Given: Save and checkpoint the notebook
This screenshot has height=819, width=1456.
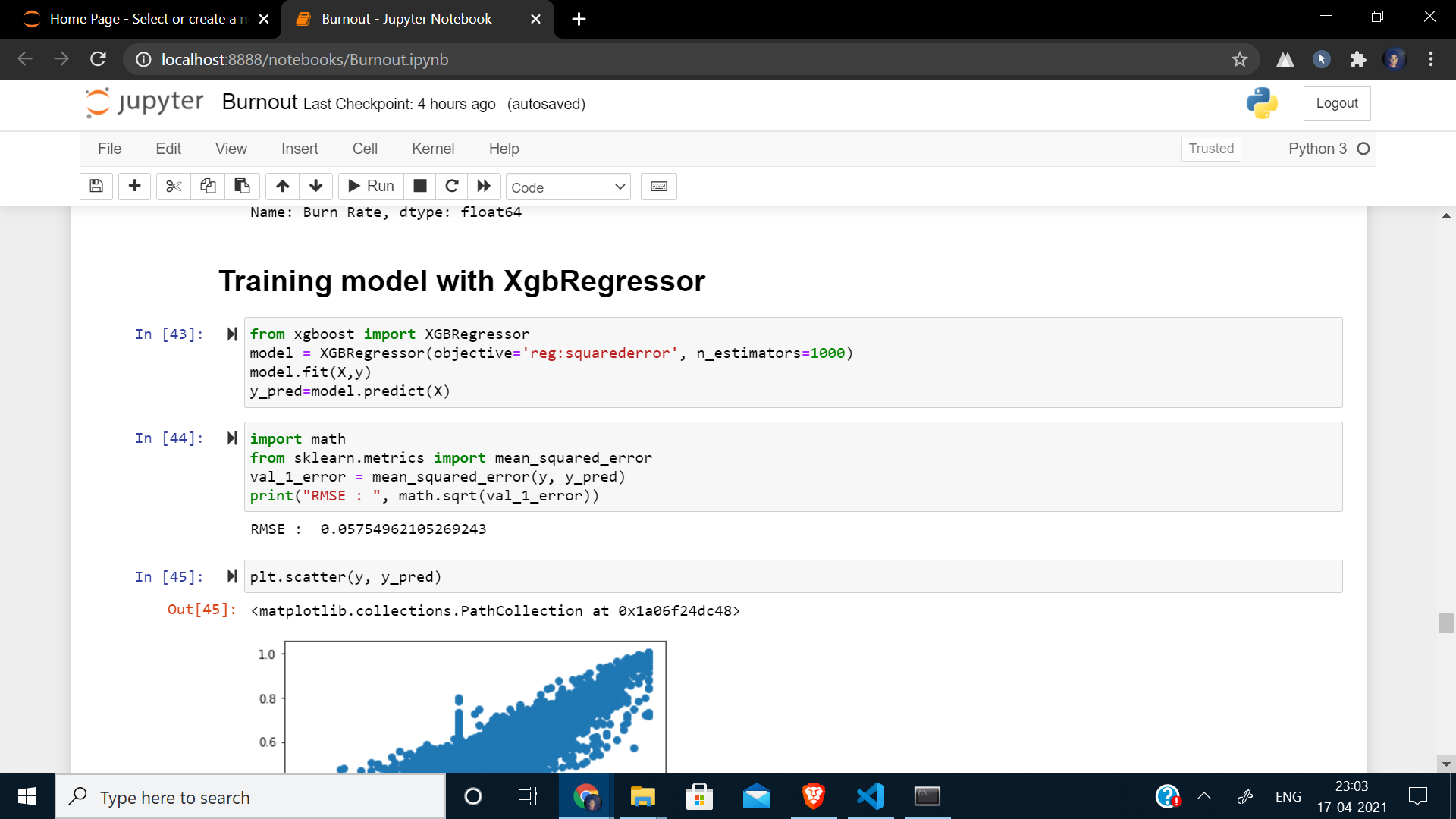Looking at the screenshot, I should (x=96, y=187).
